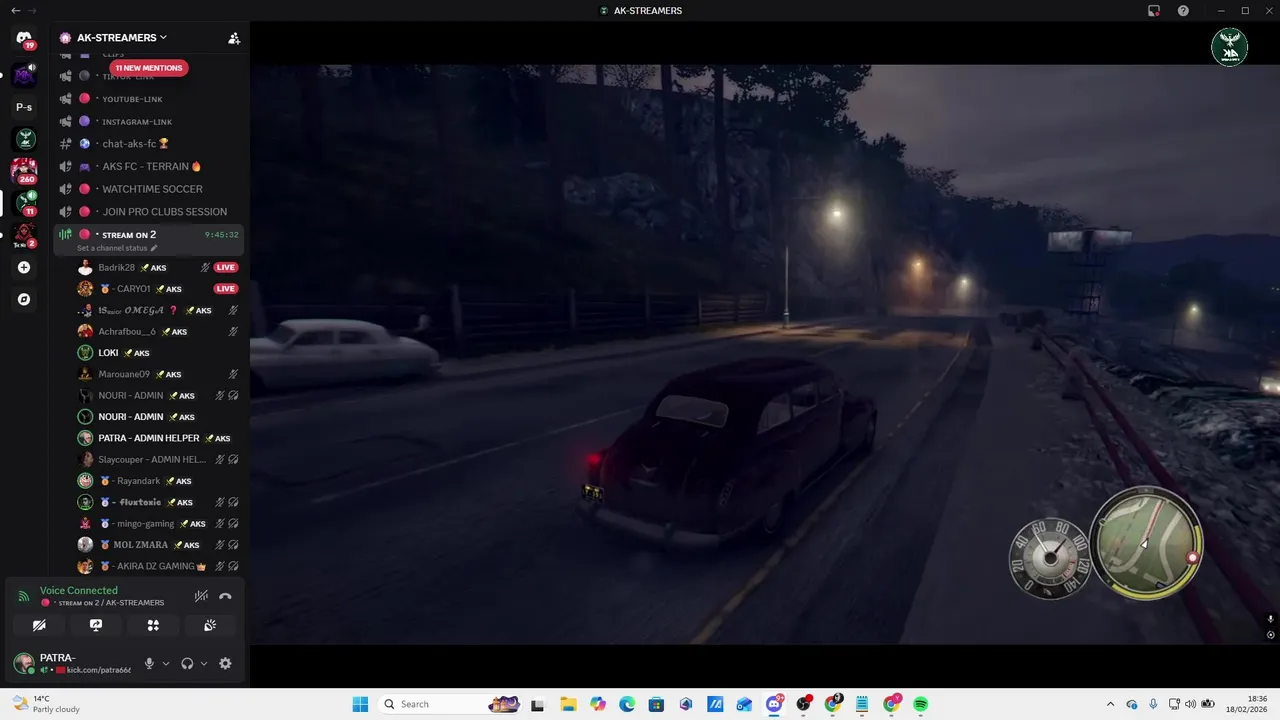Join WATCHTIME SOCCER voice channel
1280x720 pixels.
(150, 189)
